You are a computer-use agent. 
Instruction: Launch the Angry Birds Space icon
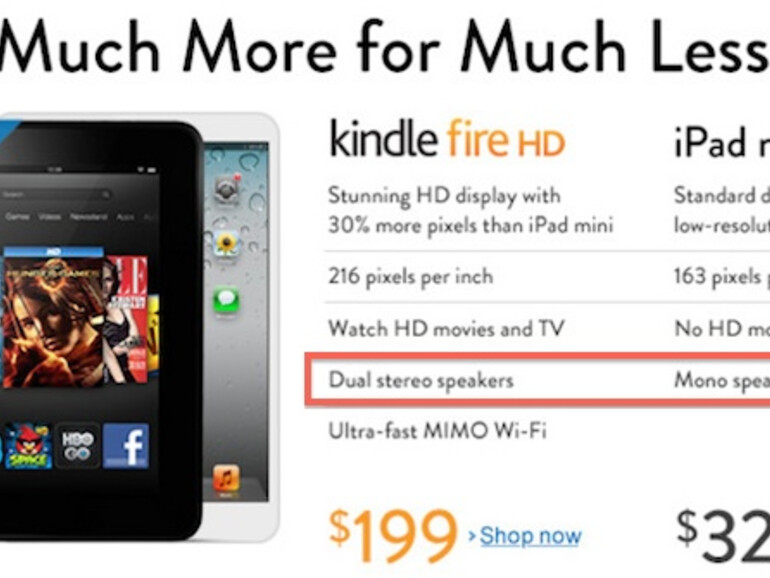28,446
